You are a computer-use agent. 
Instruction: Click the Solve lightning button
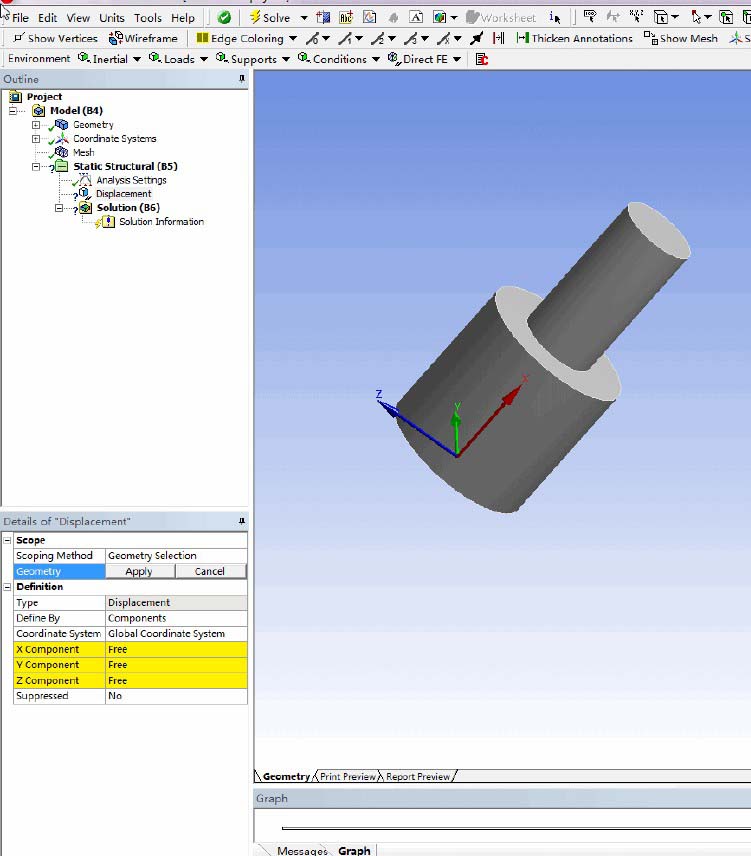pos(270,17)
